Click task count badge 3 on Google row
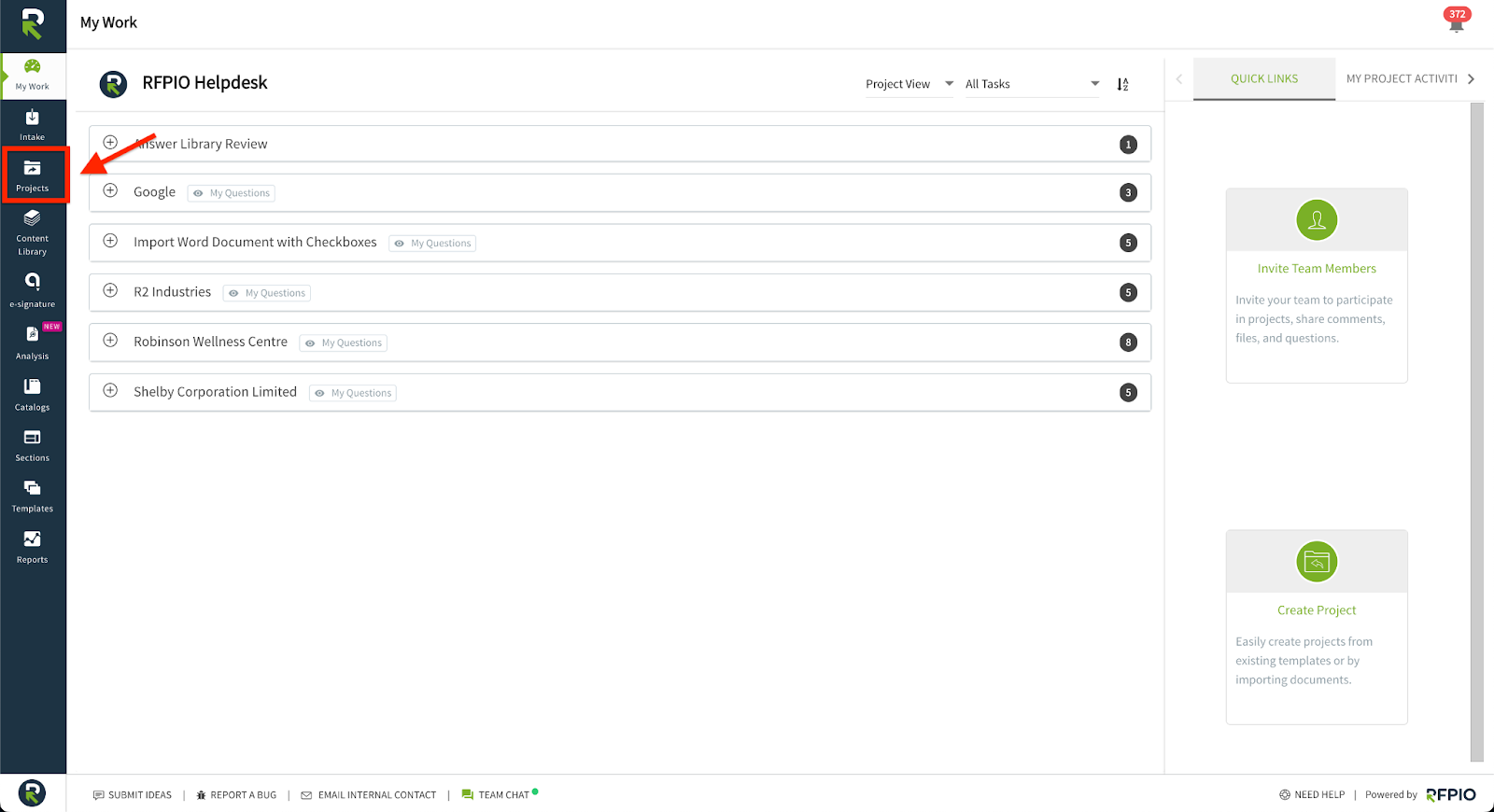The width and height of the screenshot is (1494, 812). coord(1128,193)
